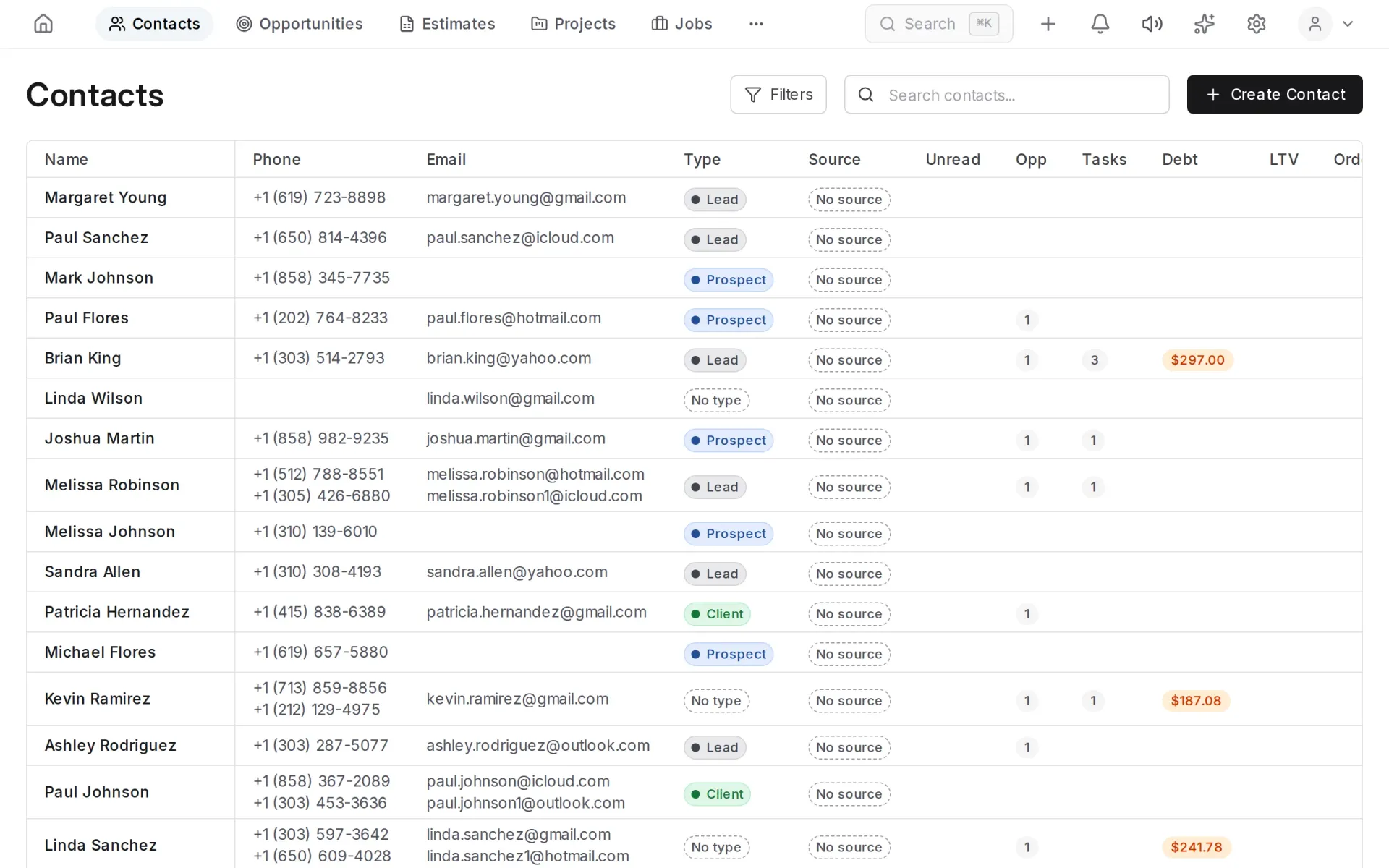Click the Debt column header
Viewport: 1389px width, 868px height.
pos(1179,159)
